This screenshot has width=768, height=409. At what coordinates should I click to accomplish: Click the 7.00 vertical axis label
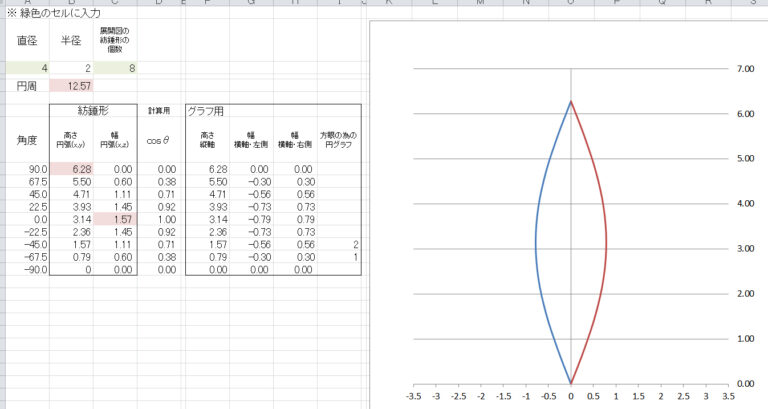(743, 69)
